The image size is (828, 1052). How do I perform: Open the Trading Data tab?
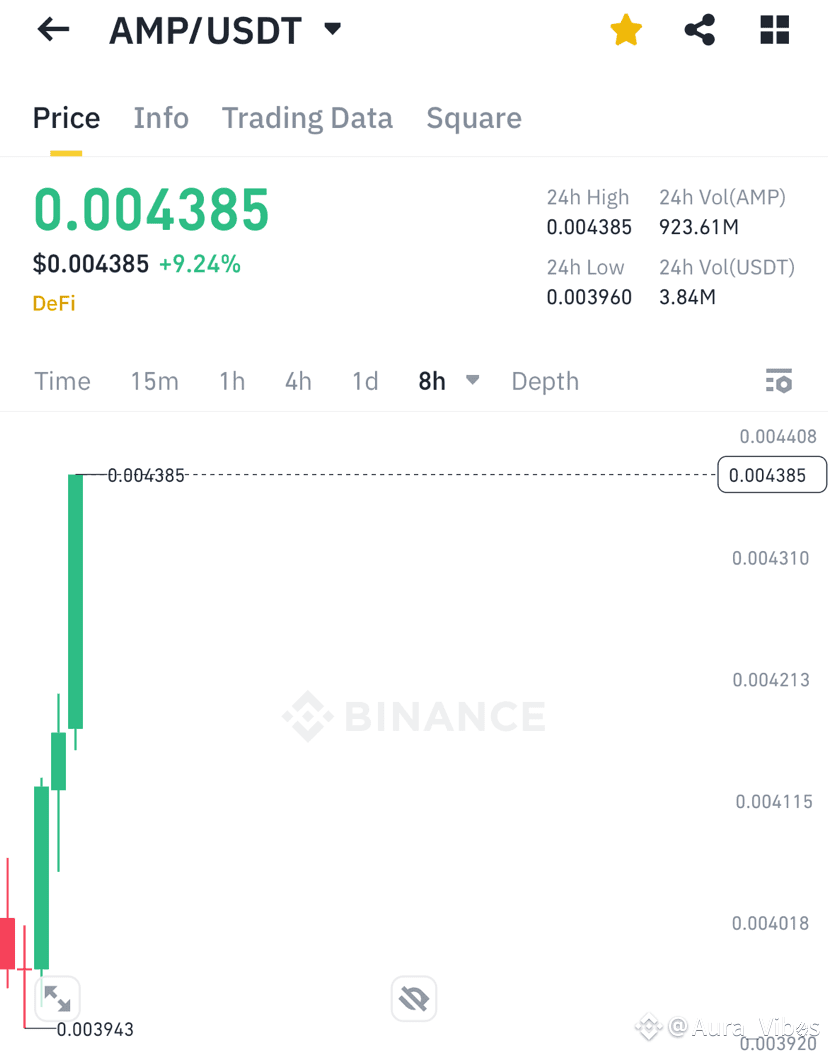(x=307, y=118)
